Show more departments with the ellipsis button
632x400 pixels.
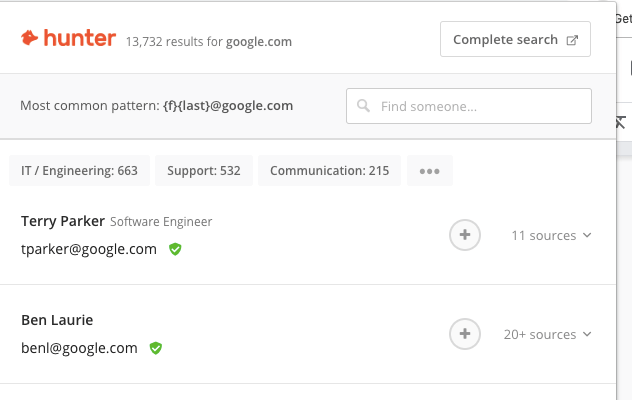pyautogui.click(x=430, y=171)
